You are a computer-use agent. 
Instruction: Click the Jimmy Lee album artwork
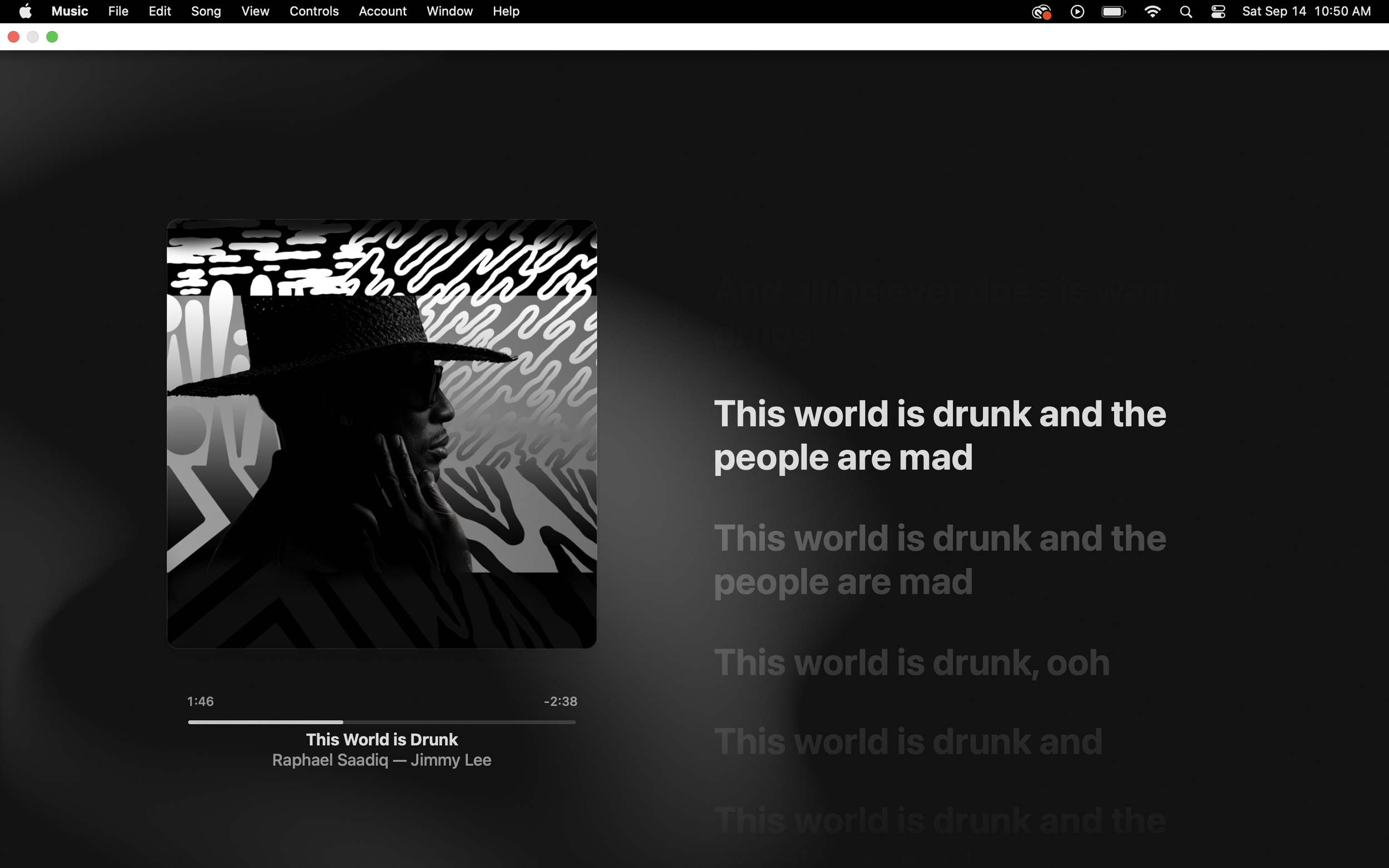click(x=381, y=433)
